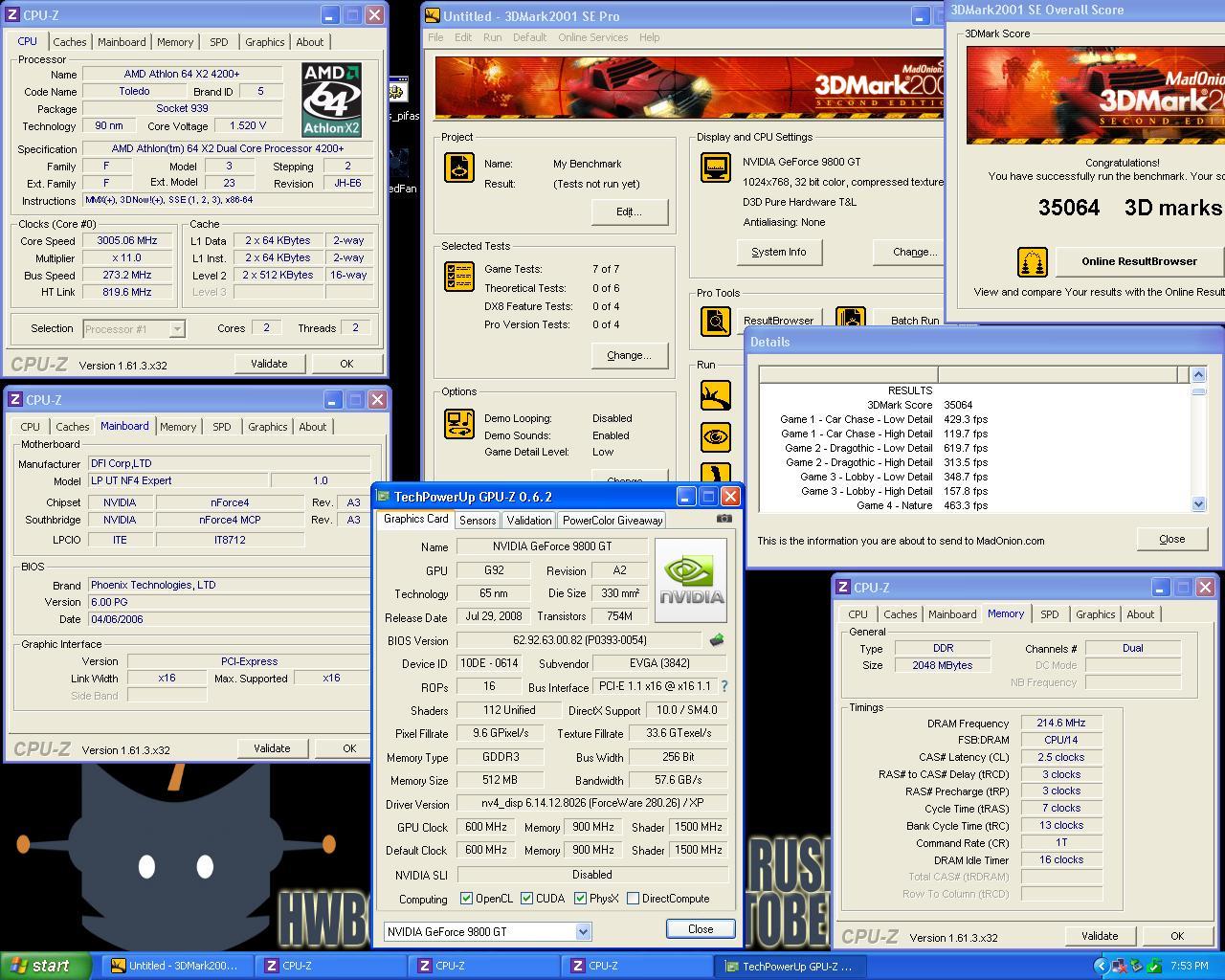Click Change... under Selected Tests

tap(629, 355)
